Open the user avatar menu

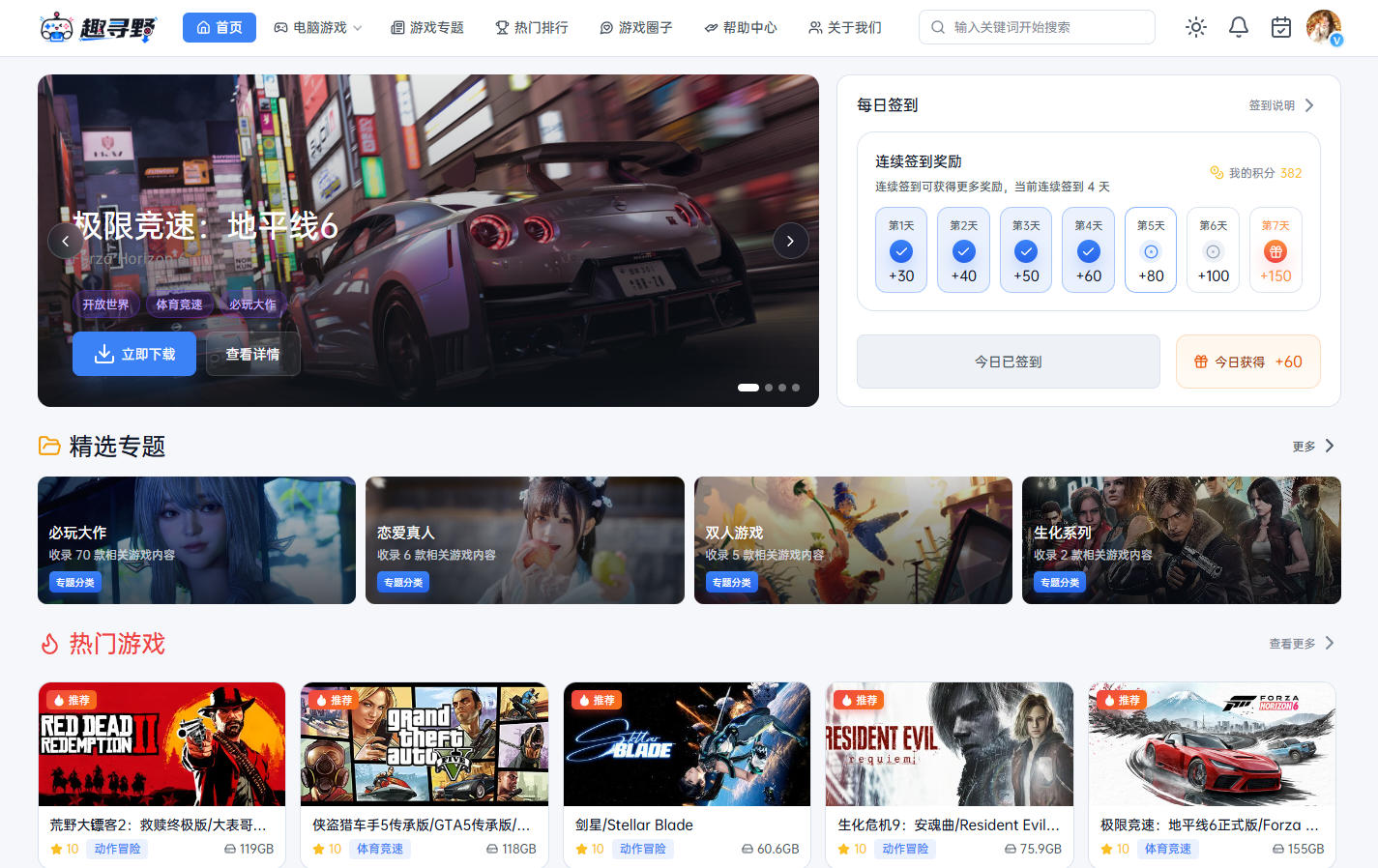(x=1324, y=27)
